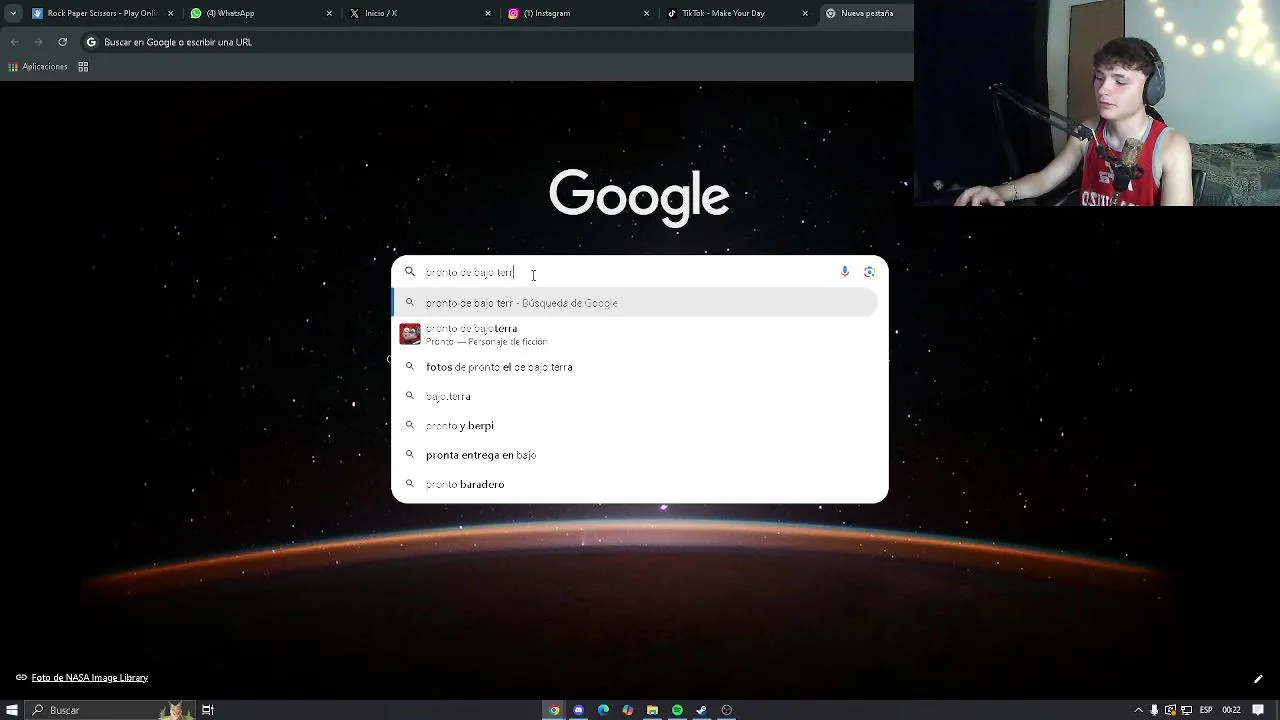Select the Nueva pestaña tab
The height and width of the screenshot is (720, 1280).
[x=865, y=13]
